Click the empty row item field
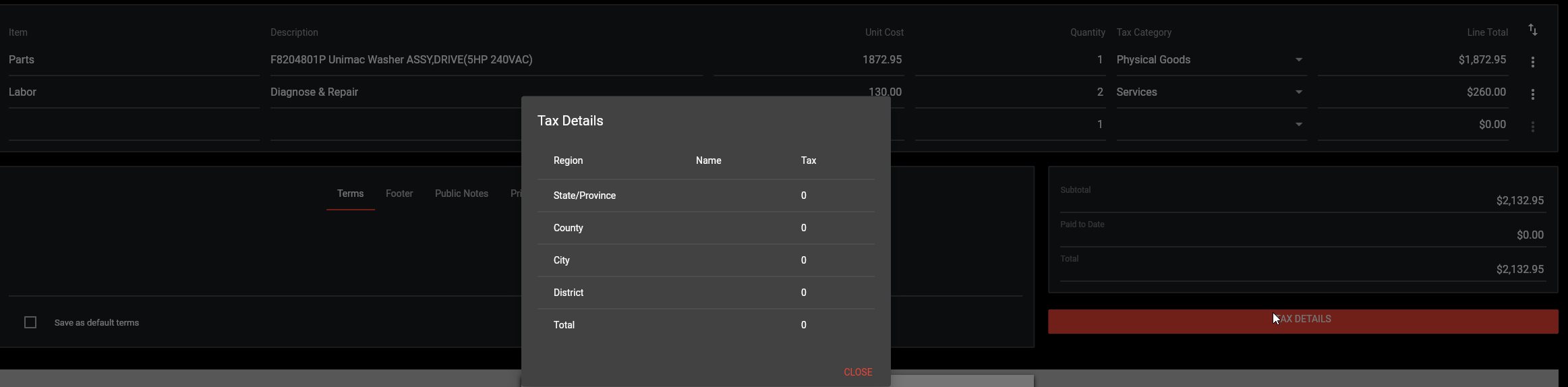Screen dimensions: 1568x387 134,125
